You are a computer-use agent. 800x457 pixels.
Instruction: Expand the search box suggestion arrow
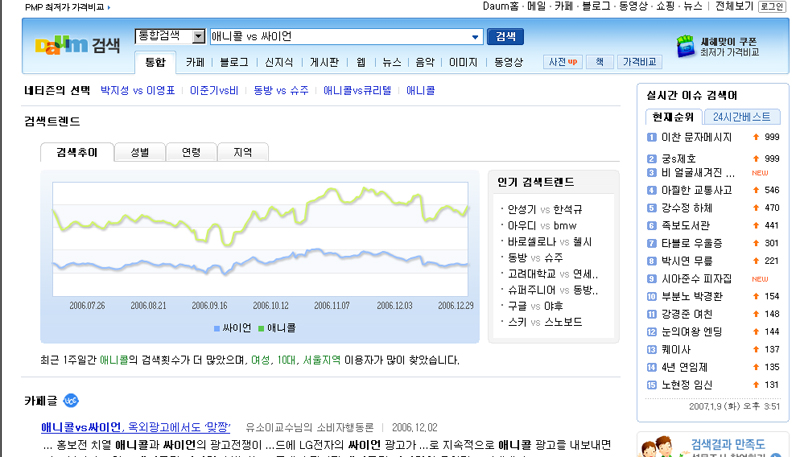tap(475, 37)
